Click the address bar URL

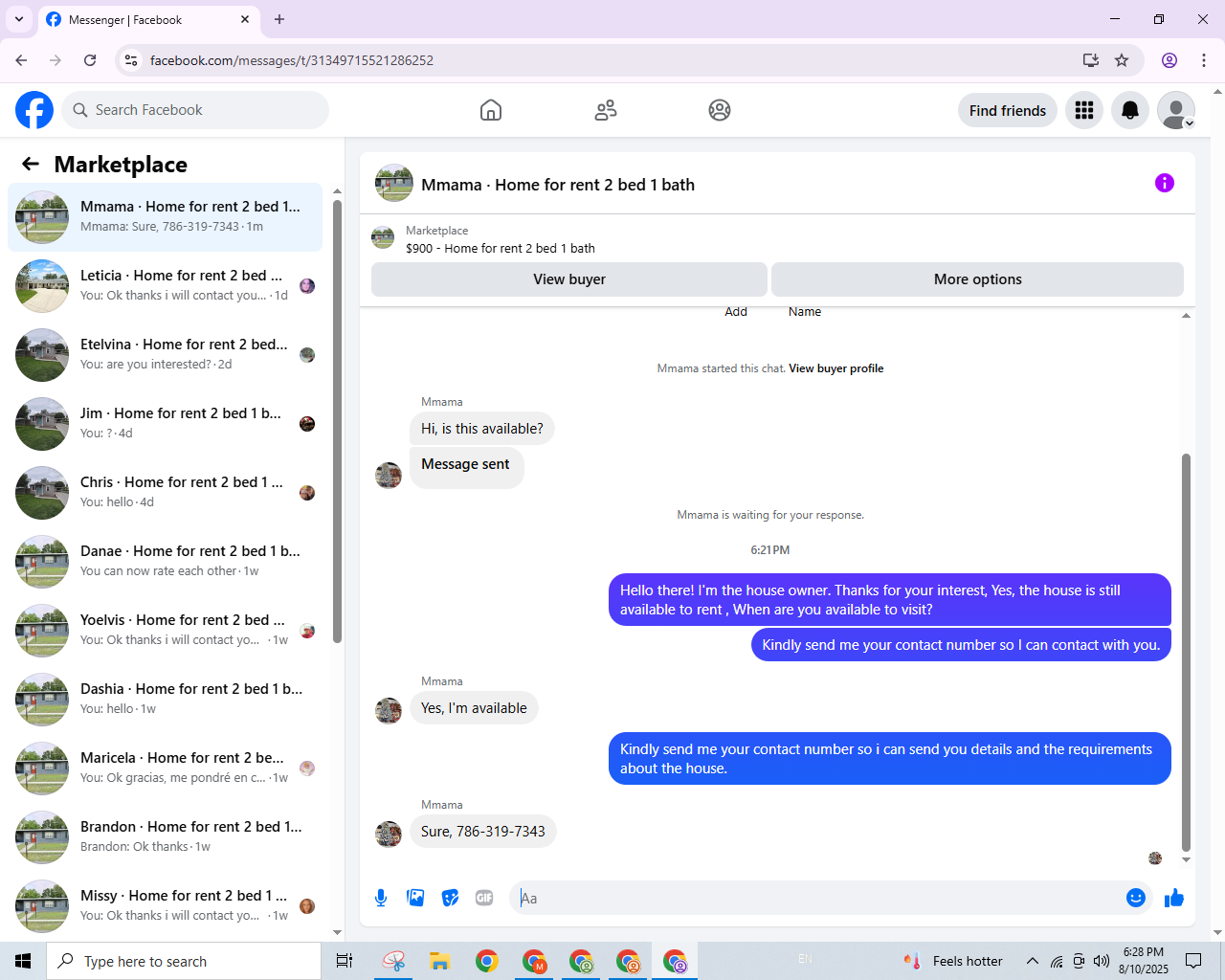click(x=292, y=60)
